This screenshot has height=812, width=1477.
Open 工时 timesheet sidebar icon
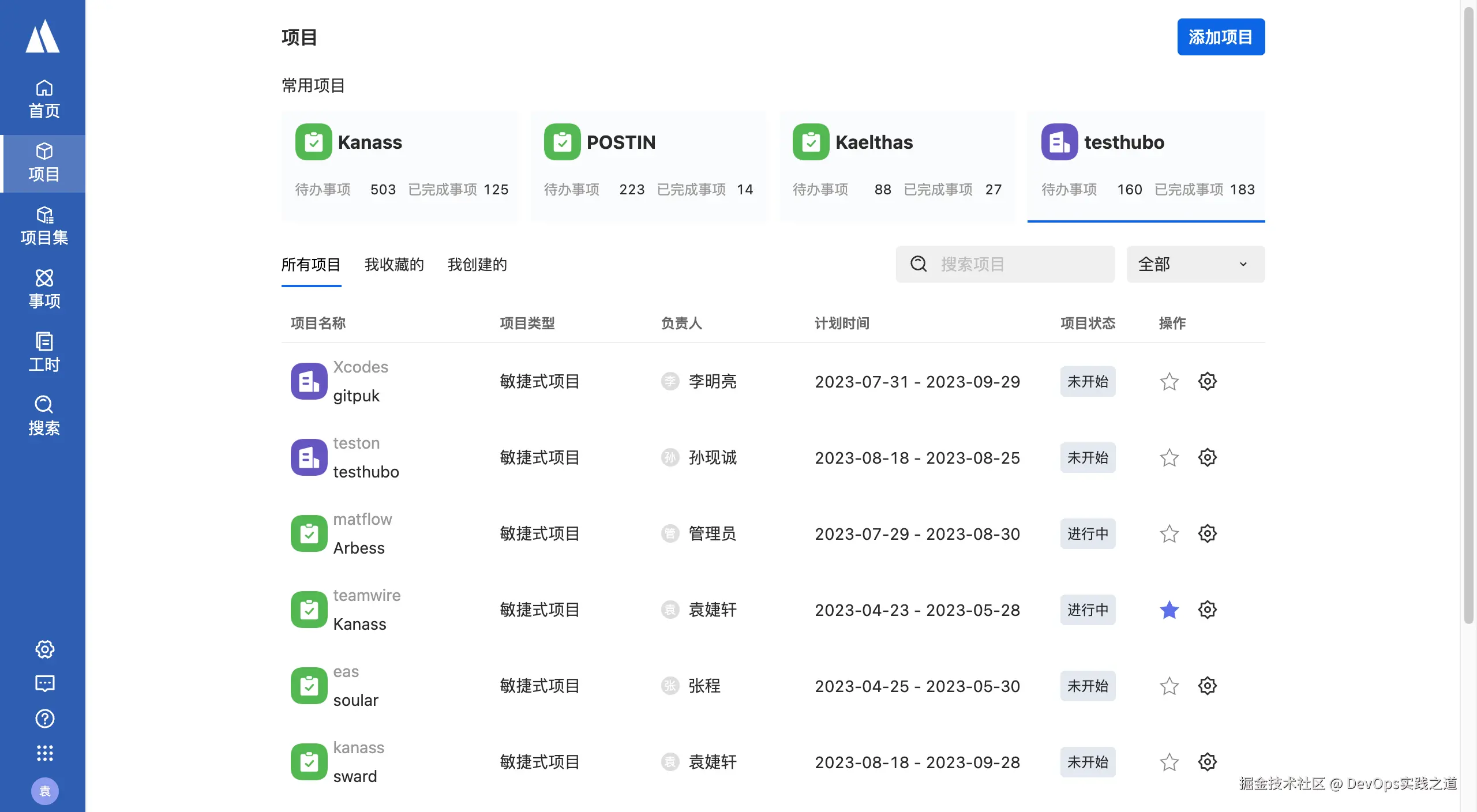pyautogui.click(x=44, y=352)
